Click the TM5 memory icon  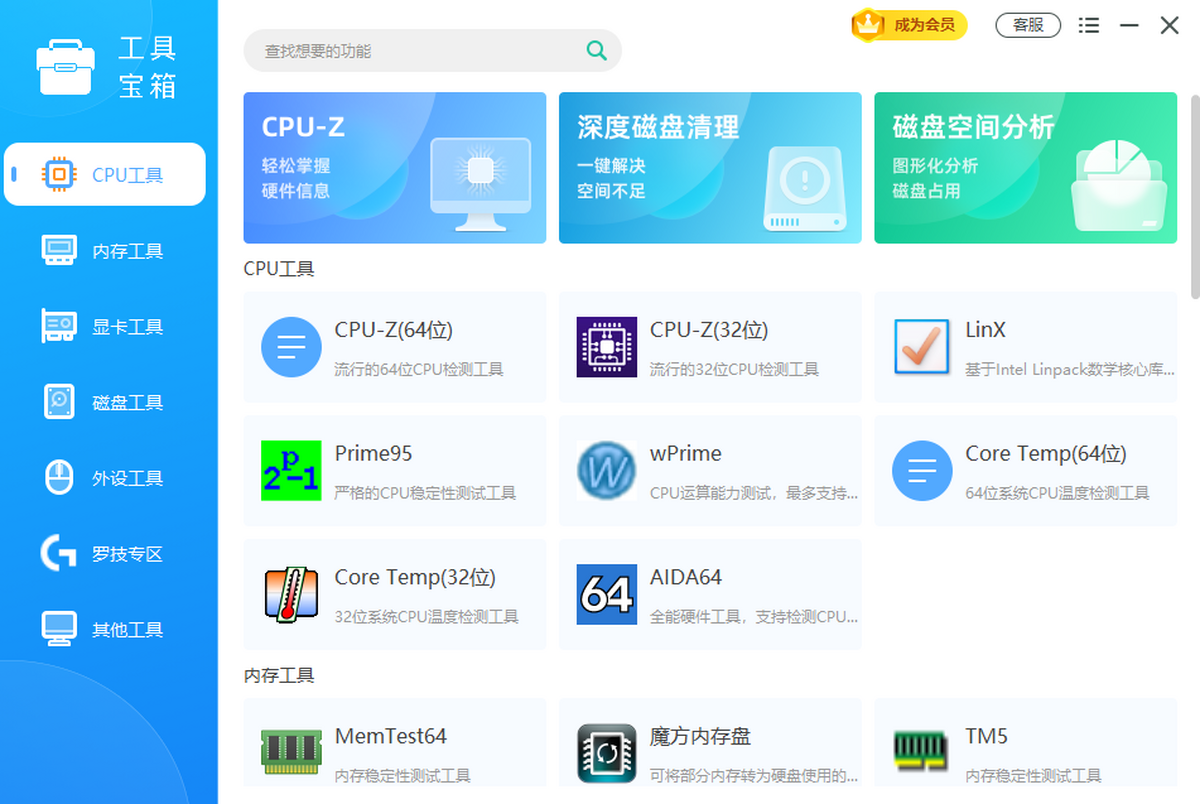pos(922,750)
